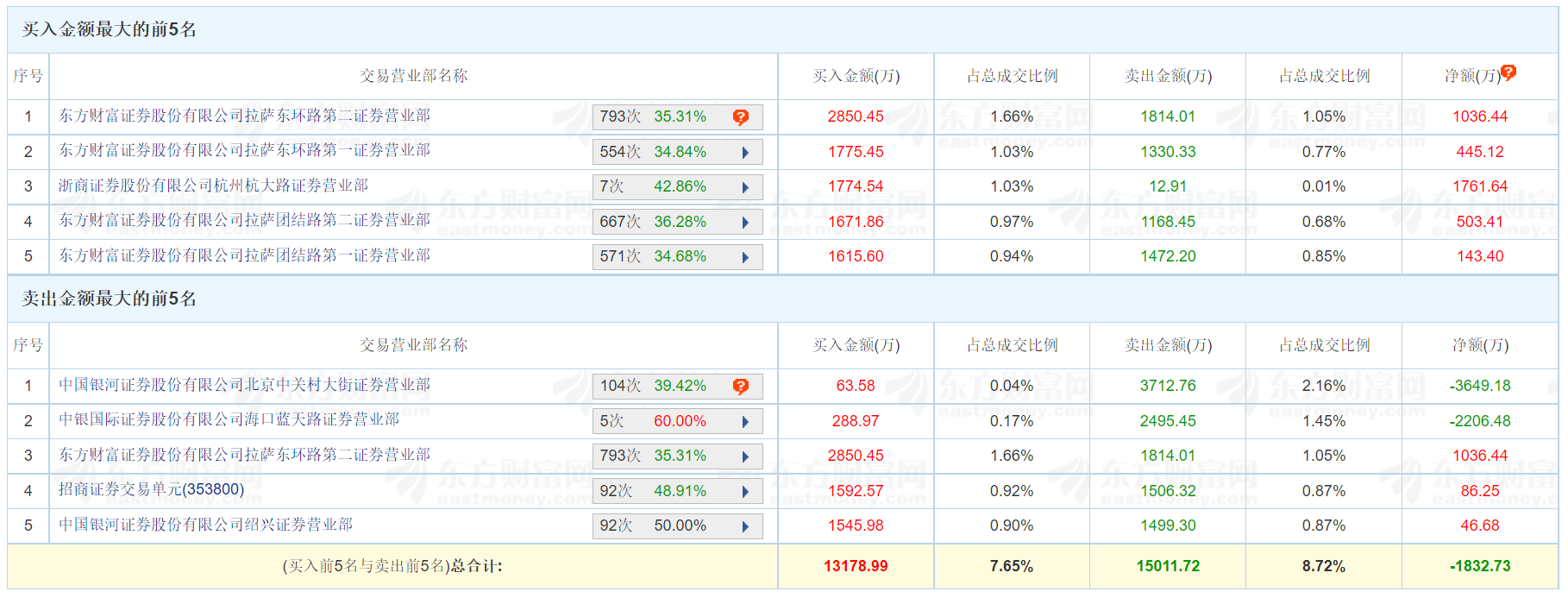
Task: Open 中国银河证券绍兴证券营业部 link
Action: tap(205, 525)
